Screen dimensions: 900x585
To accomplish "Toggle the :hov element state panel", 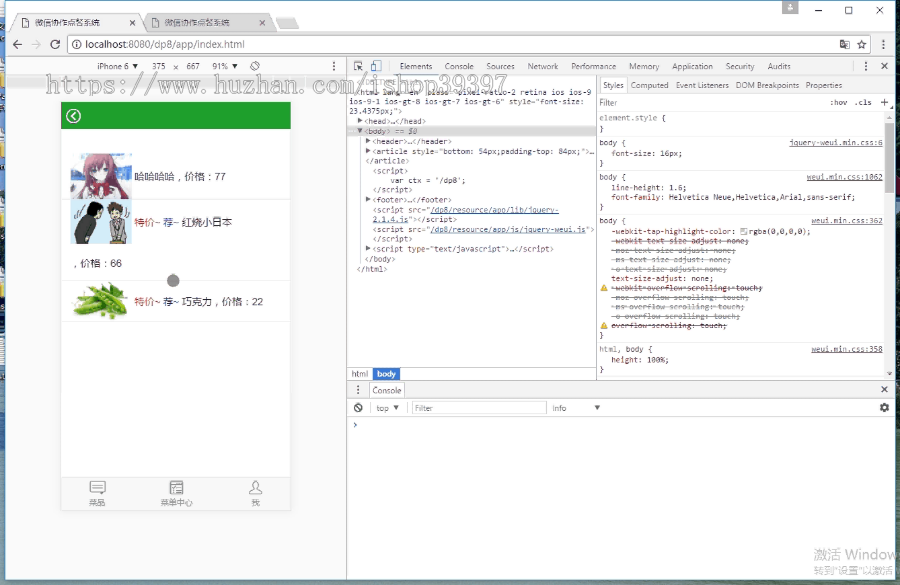I will pos(839,102).
